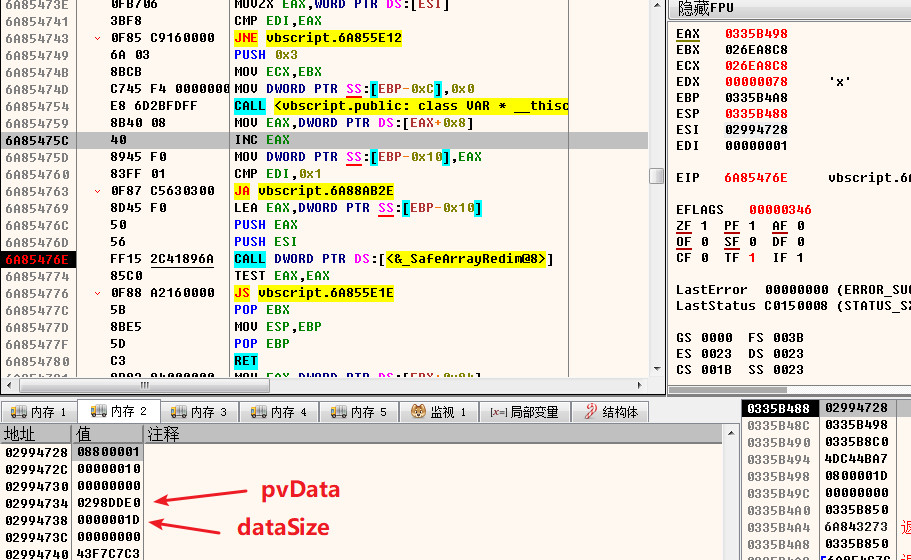The width and height of the screenshot is (911, 560).
Task: Click stack value 6A843273 at 0335B4A4
Action: (856, 527)
